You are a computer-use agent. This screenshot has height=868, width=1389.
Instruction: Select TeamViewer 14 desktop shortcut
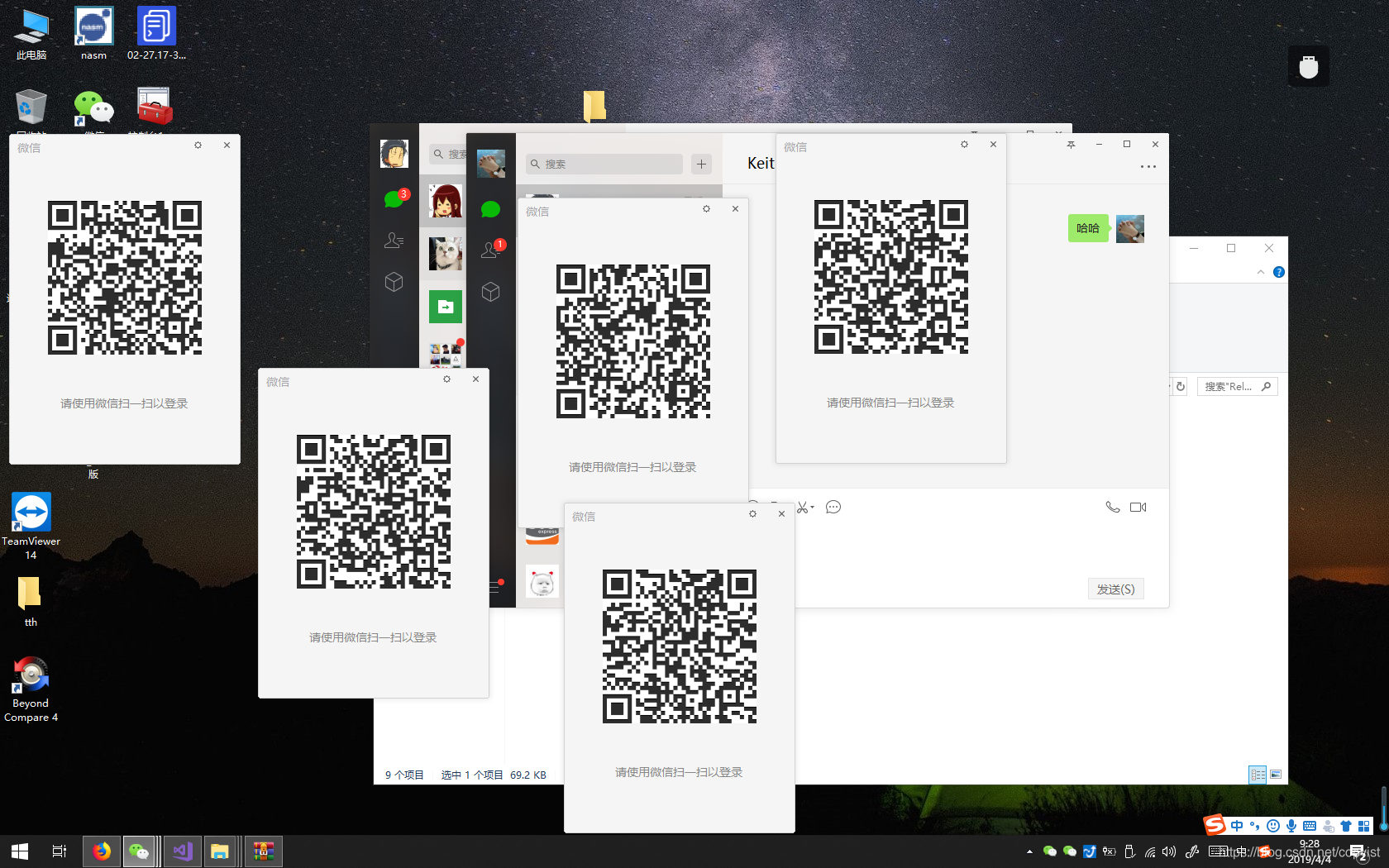click(x=31, y=526)
